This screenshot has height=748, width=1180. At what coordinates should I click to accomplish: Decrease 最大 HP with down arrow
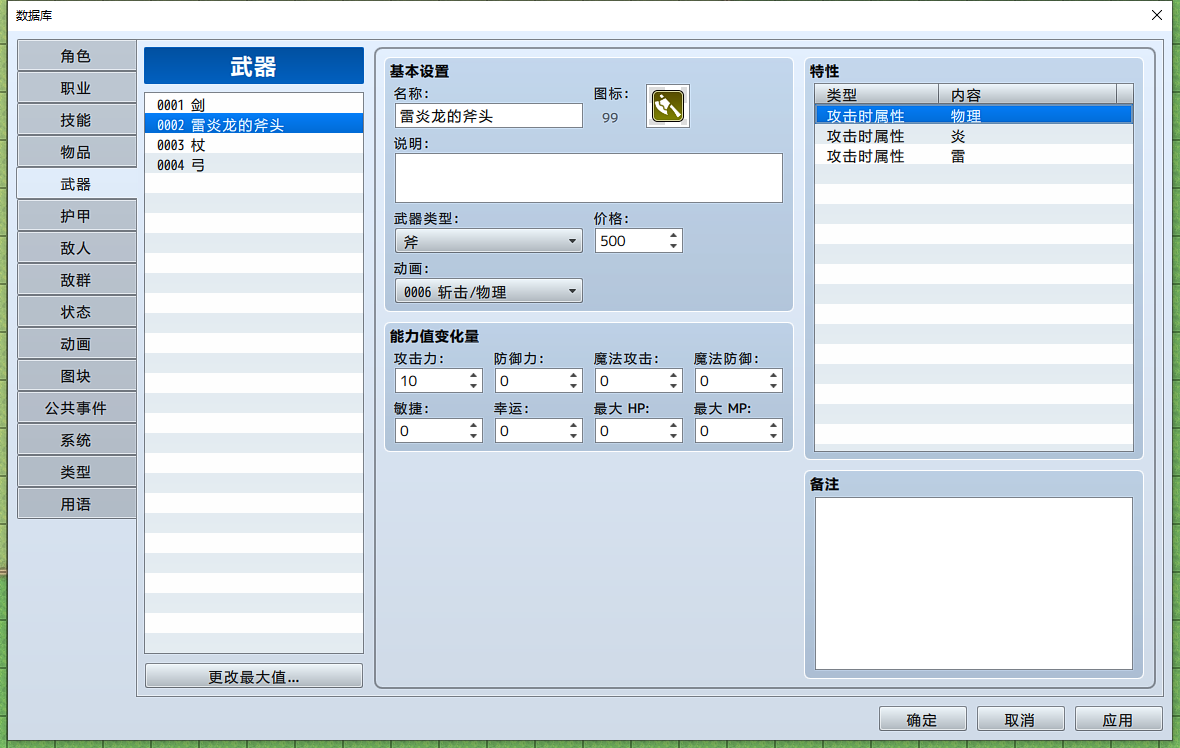coord(674,436)
